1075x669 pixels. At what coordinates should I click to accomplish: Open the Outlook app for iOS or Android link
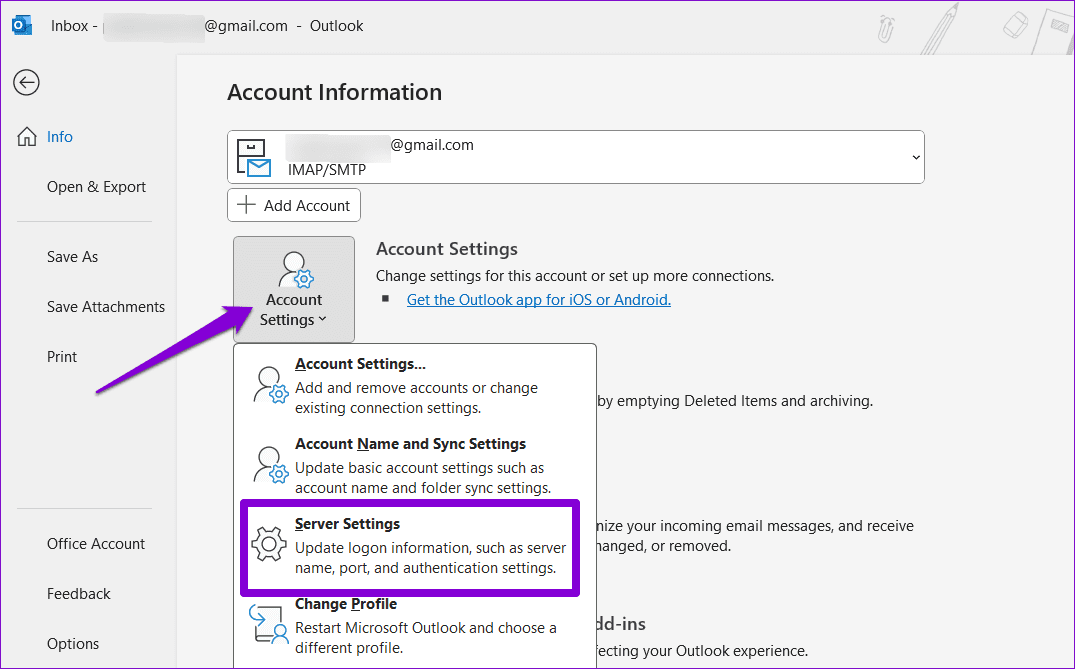(x=538, y=299)
